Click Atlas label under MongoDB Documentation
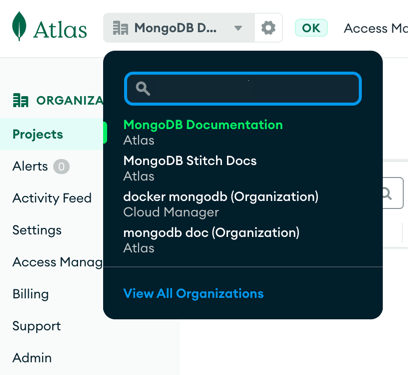 [139, 140]
